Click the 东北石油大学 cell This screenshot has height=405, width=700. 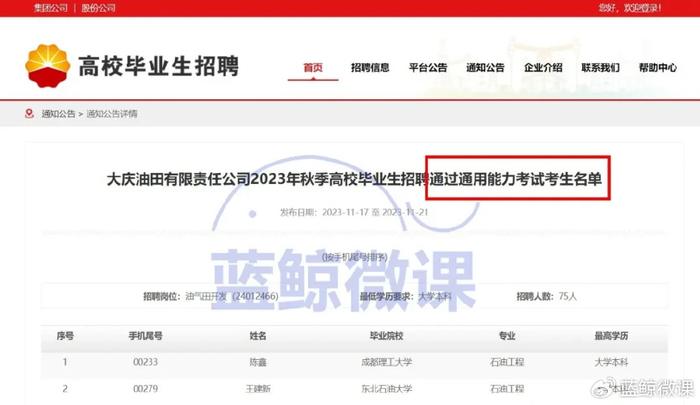pos(387,389)
